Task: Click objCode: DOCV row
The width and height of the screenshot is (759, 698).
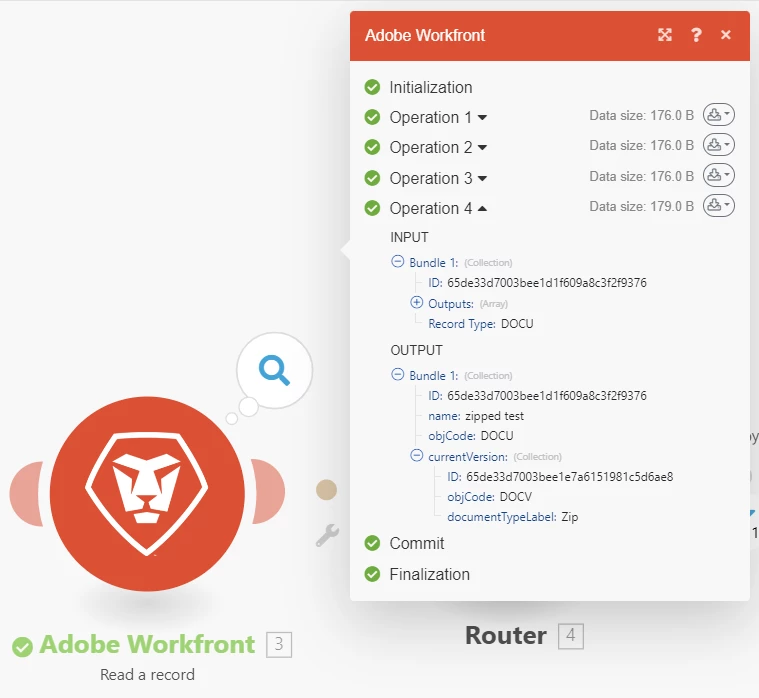Action: (489, 497)
